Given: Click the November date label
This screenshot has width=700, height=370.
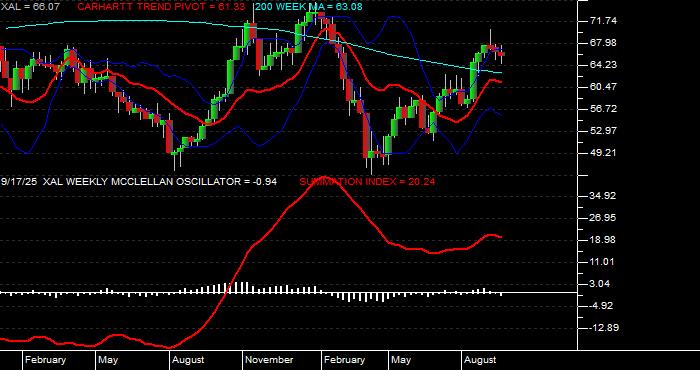Looking at the screenshot, I should click(270, 360).
